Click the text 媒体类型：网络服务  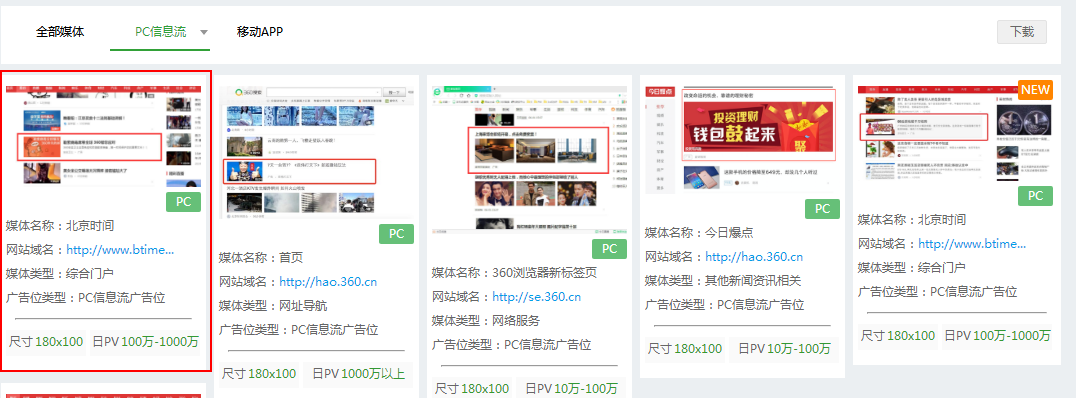pyautogui.click(x=486, y=320)
